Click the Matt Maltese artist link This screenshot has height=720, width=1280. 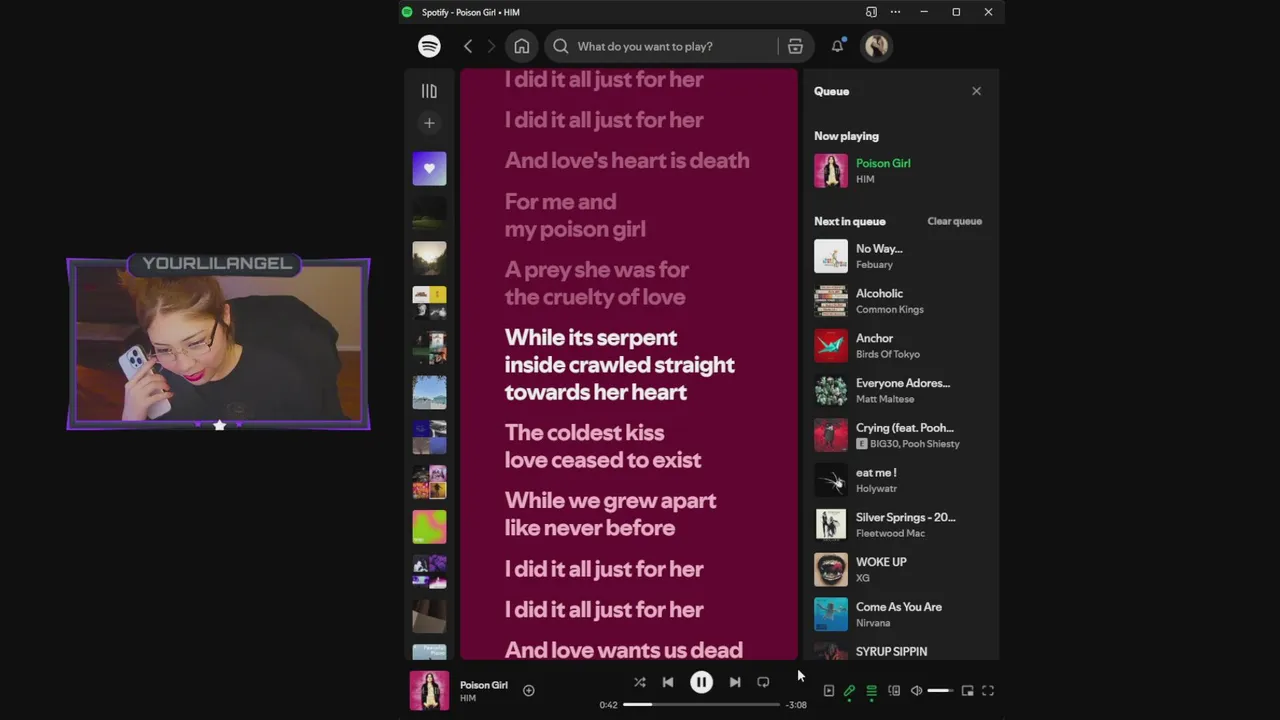885,399
